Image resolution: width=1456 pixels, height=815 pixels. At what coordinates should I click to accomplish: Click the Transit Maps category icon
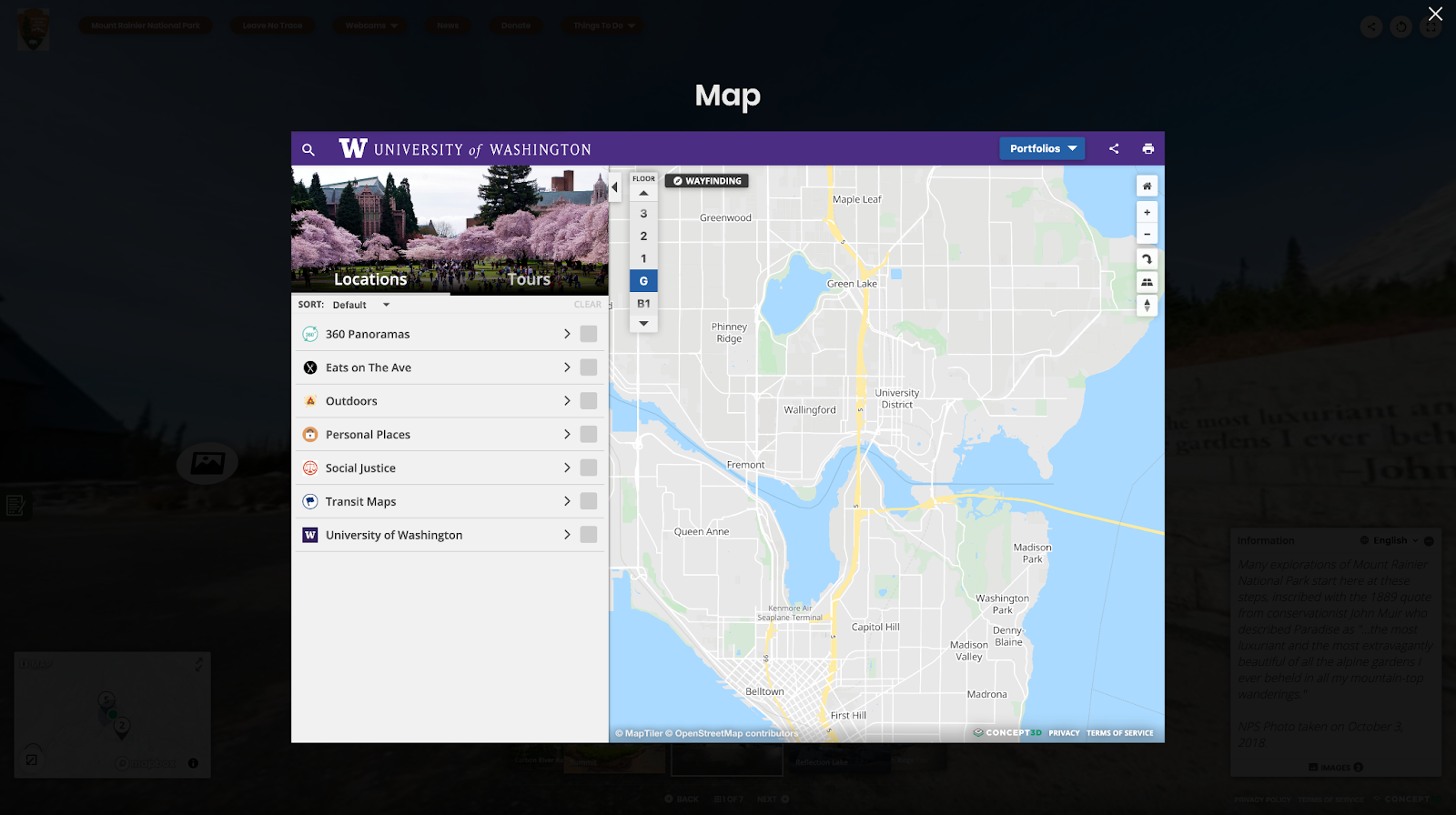310,501
